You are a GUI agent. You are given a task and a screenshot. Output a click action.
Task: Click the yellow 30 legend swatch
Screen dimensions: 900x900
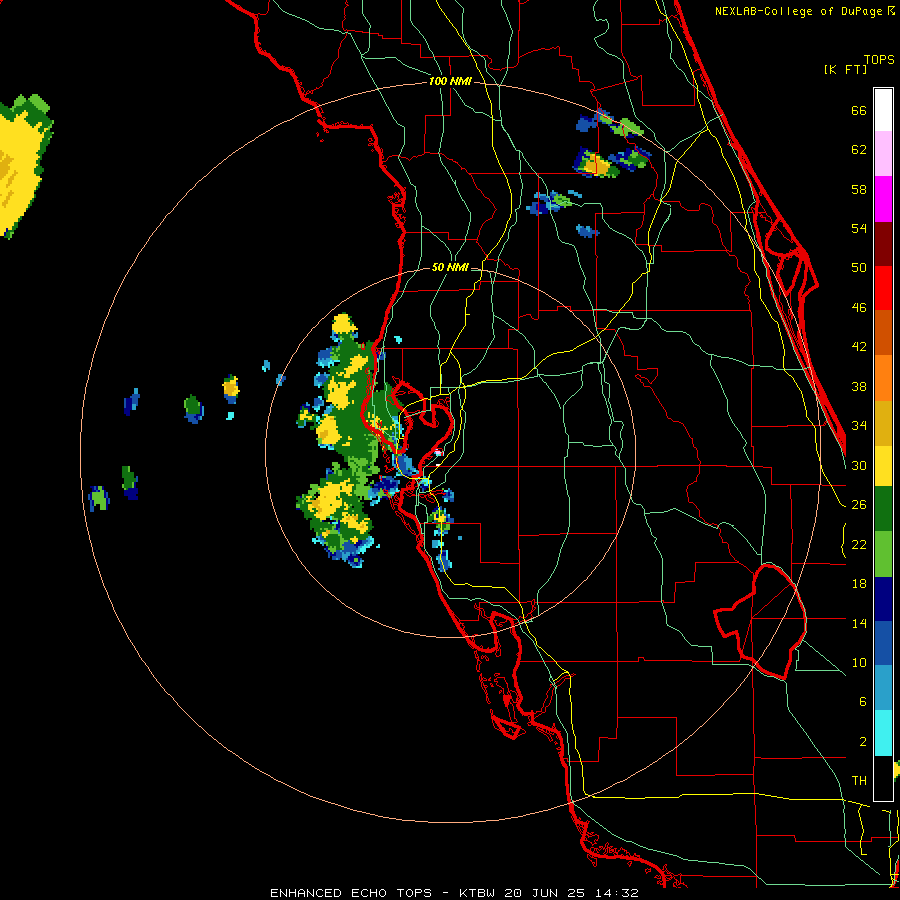(883, 465)
